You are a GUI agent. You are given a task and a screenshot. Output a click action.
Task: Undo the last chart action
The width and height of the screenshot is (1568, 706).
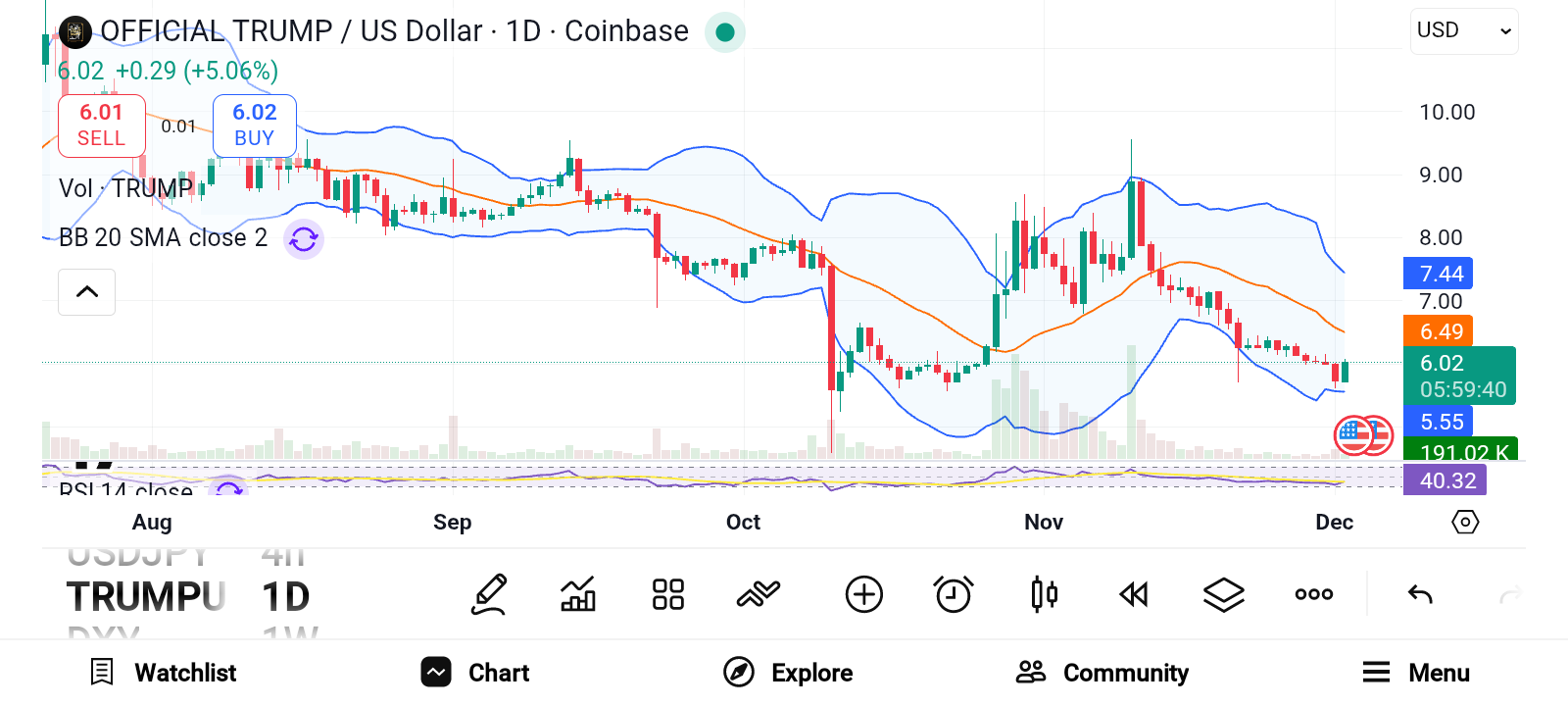coord(1420,594)
